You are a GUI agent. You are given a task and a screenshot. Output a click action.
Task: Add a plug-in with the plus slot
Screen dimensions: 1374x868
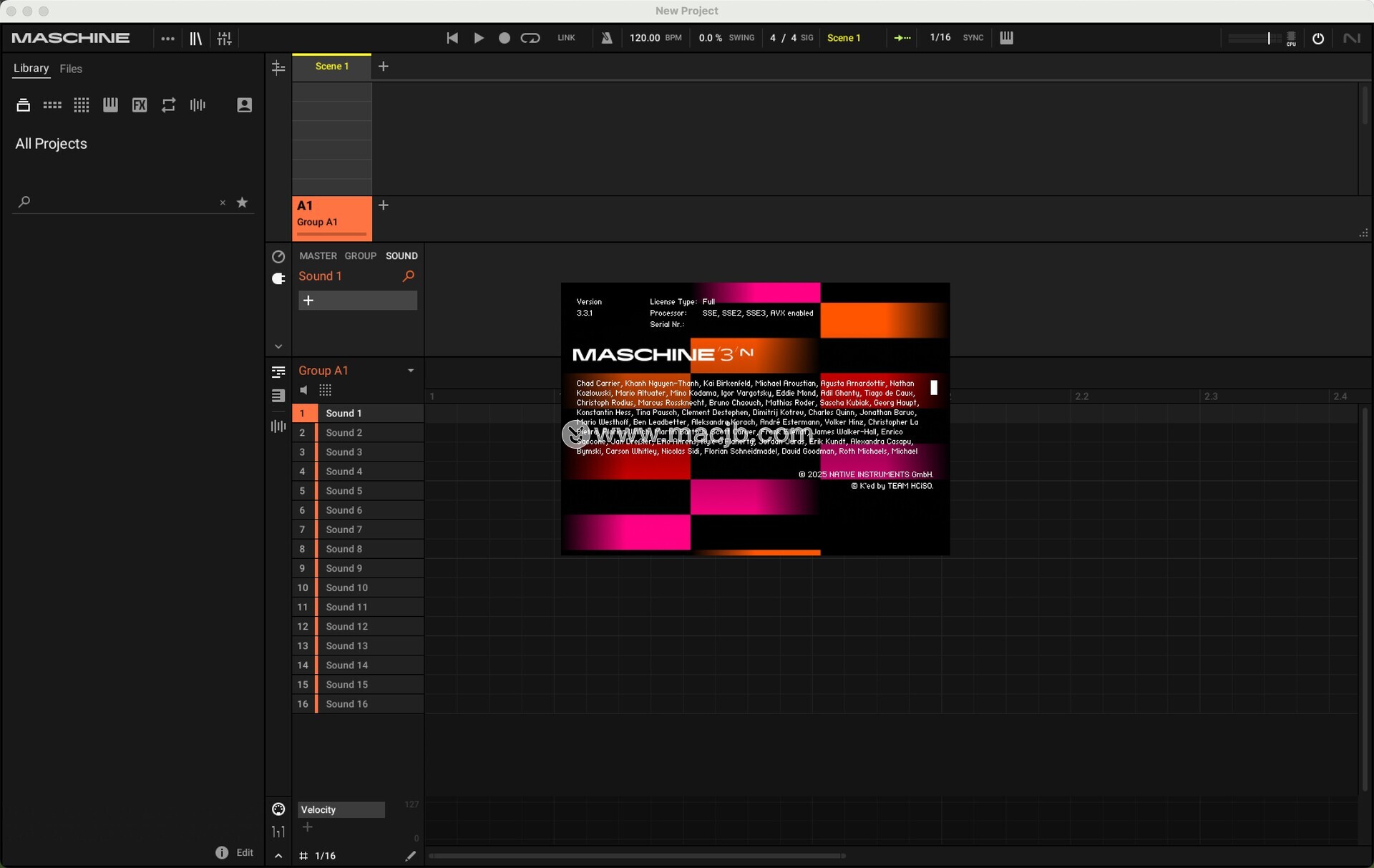point(358,301)
